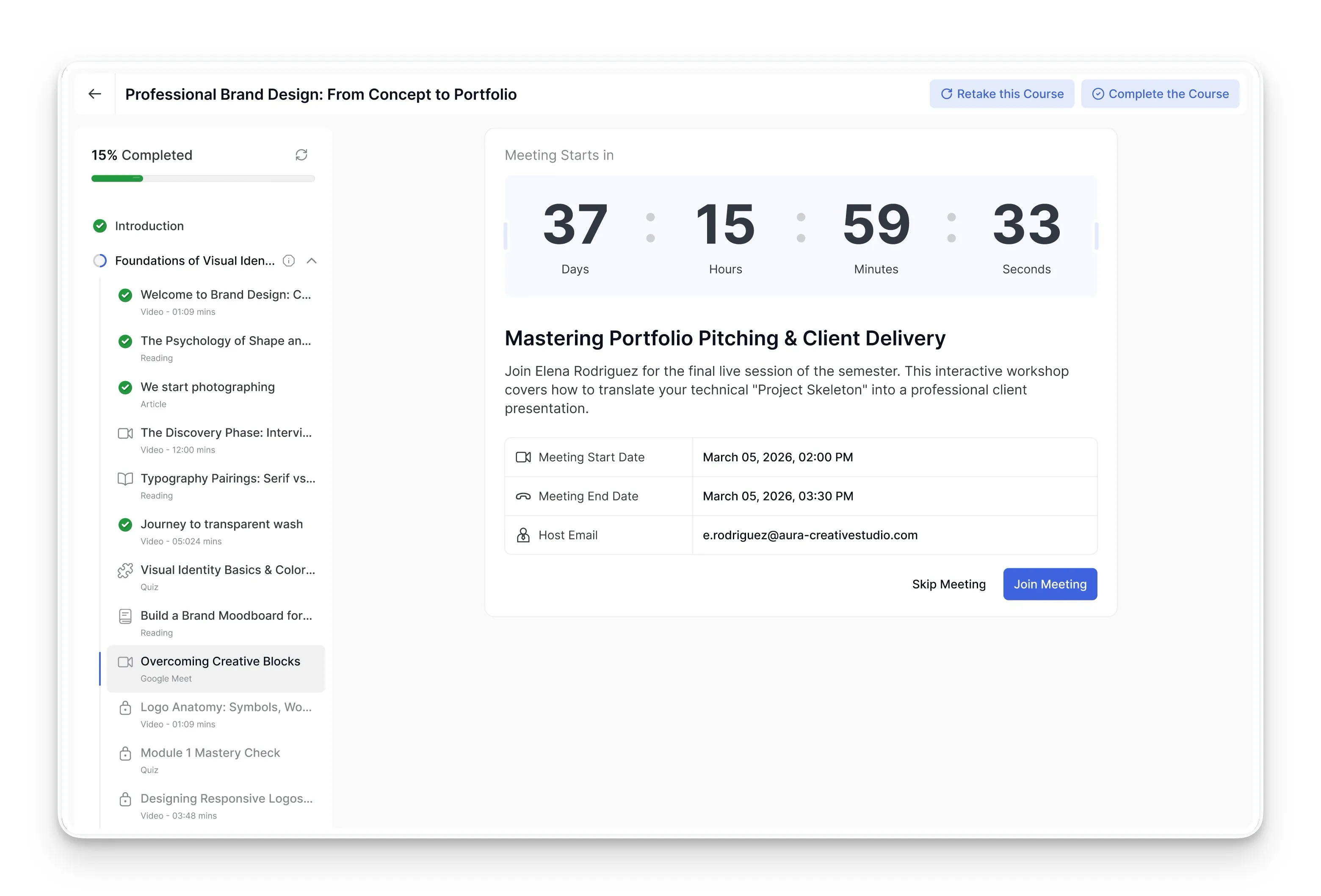Click the lock icon of Logo Anatomy lesson
Viewport: 1321px width, 896px height.
tap(125, 707)
